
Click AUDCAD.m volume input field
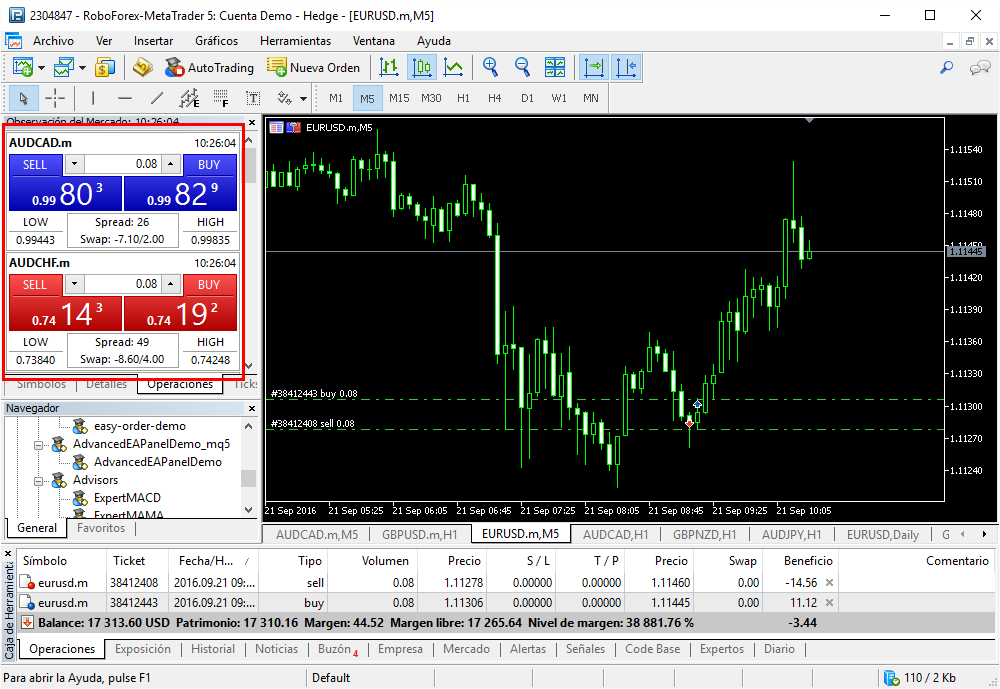(x=122, y=164)
